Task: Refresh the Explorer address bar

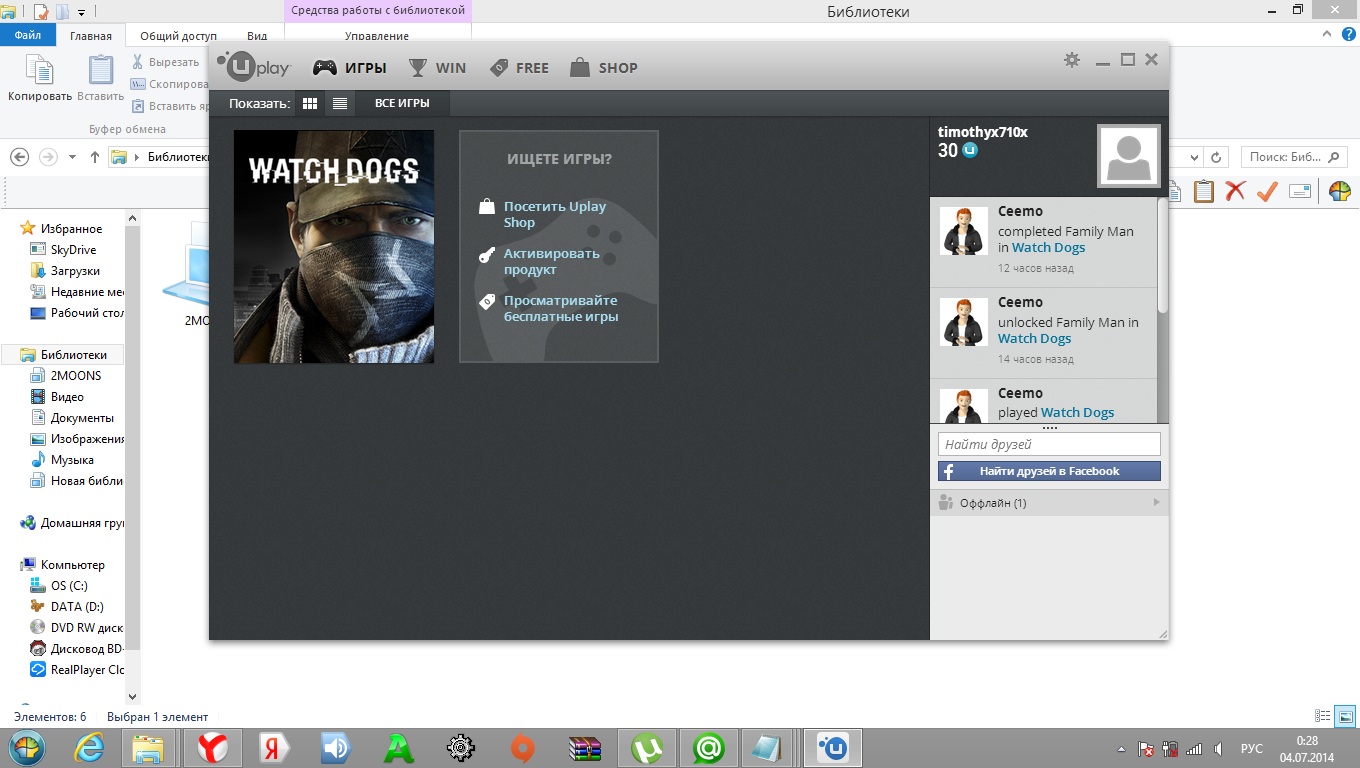Action: pyautogui.click(x=1216, y=157)
